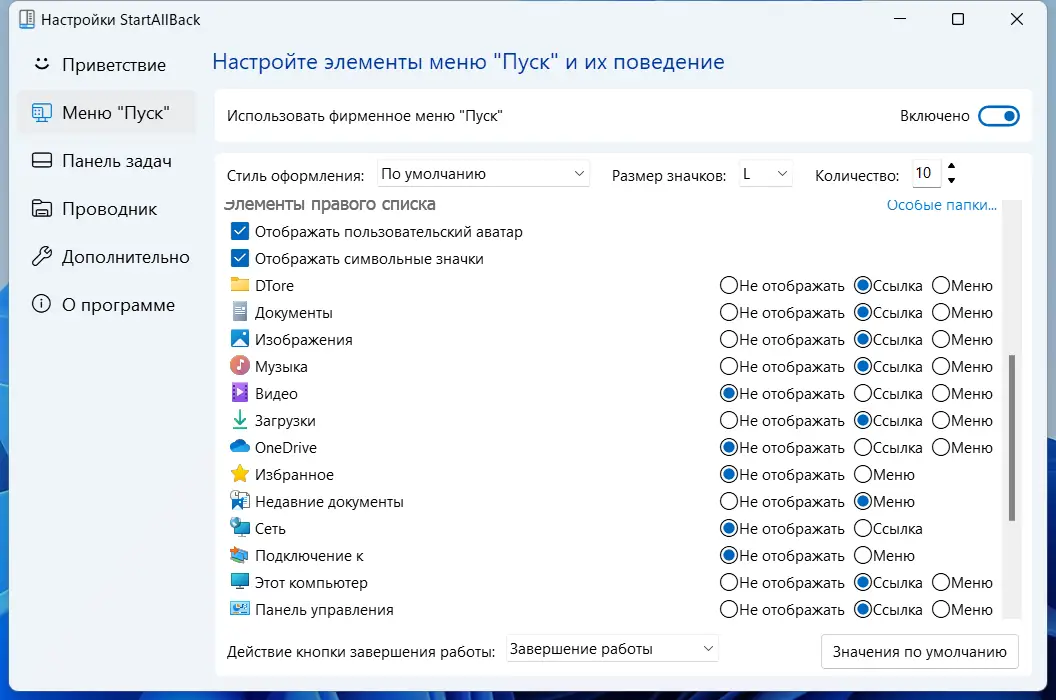
Task: Maximize the StartAllBack settings window
Action: pyautogui.click(x=958, y=20)
